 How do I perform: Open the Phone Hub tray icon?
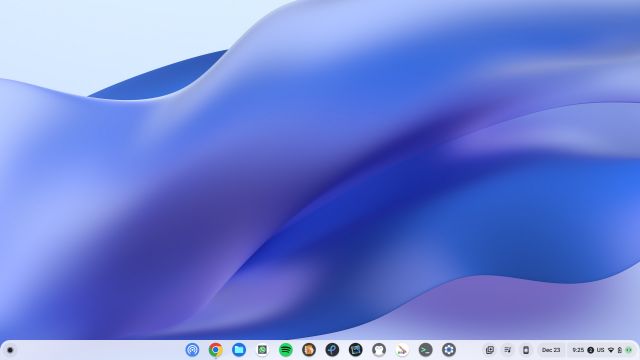click(x=526, y=350)
